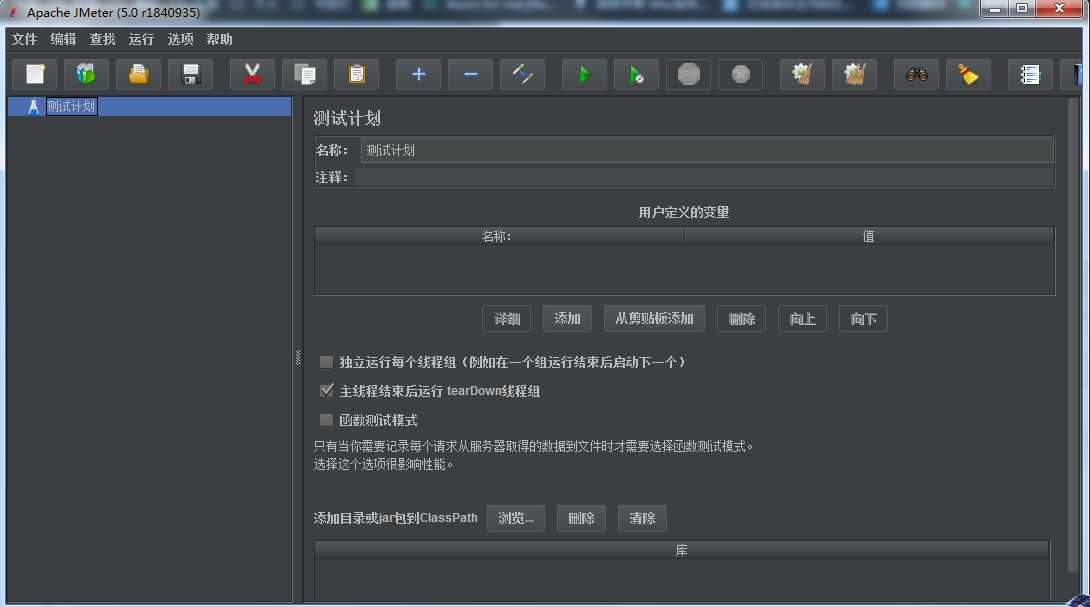This screenshot has height=607, width=1090.
Task: Click the 向下 button
Action: 863,319
